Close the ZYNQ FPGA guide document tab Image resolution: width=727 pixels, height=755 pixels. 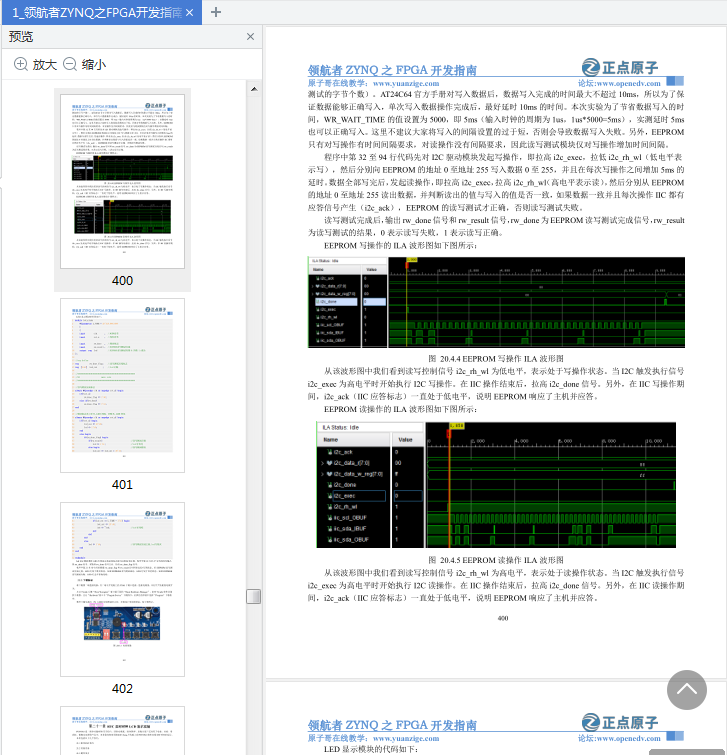[190, 13]
